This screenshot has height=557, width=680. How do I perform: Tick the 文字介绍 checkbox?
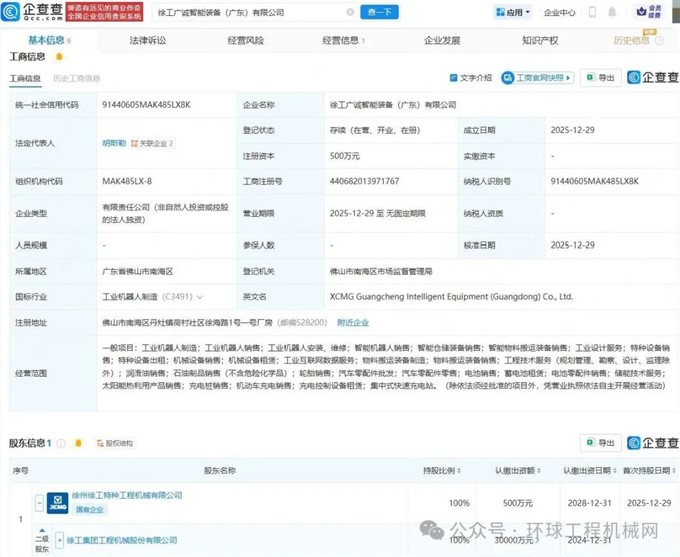[454, 77]
